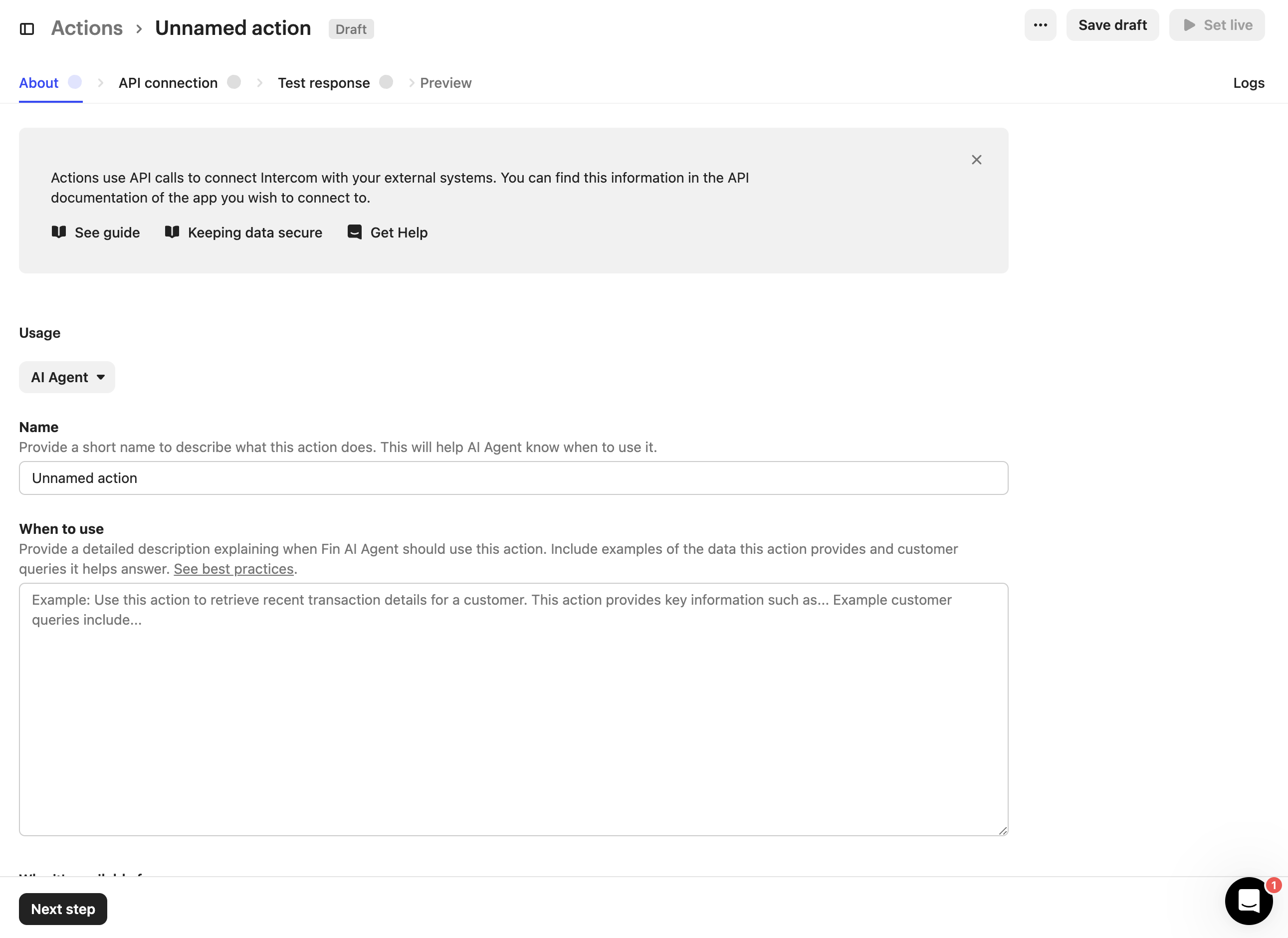This screenshot has width=1288, height=938.
Task: Click the Get Help chat icon
Action: coord(354,232)
